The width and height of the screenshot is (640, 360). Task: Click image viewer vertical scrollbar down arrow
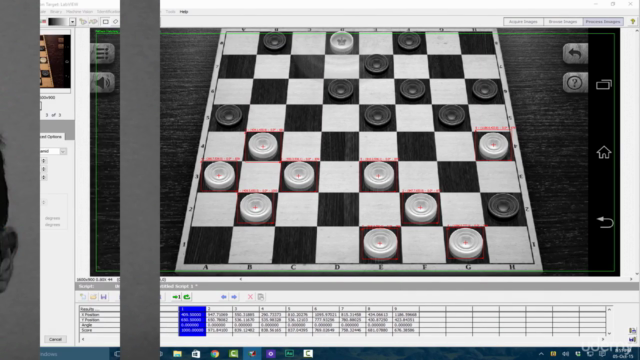click(637, 274)
